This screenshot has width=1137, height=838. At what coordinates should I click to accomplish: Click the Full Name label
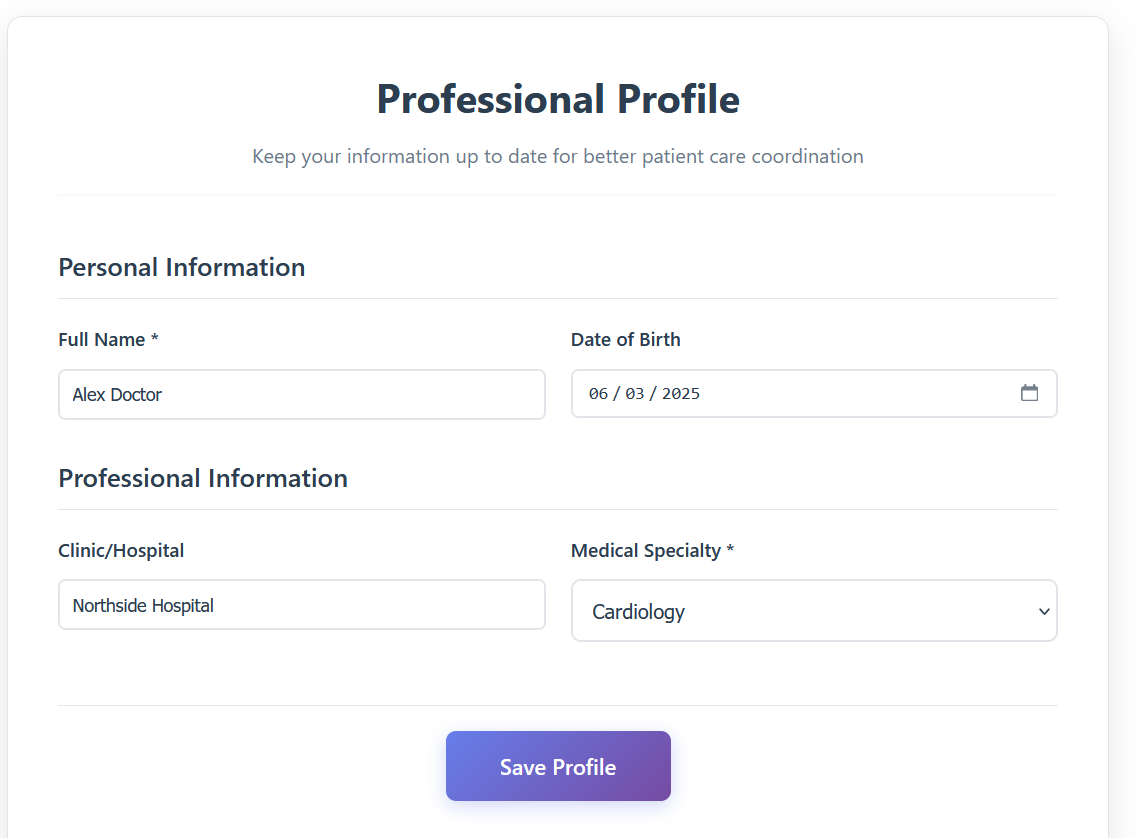click(102, 340)
